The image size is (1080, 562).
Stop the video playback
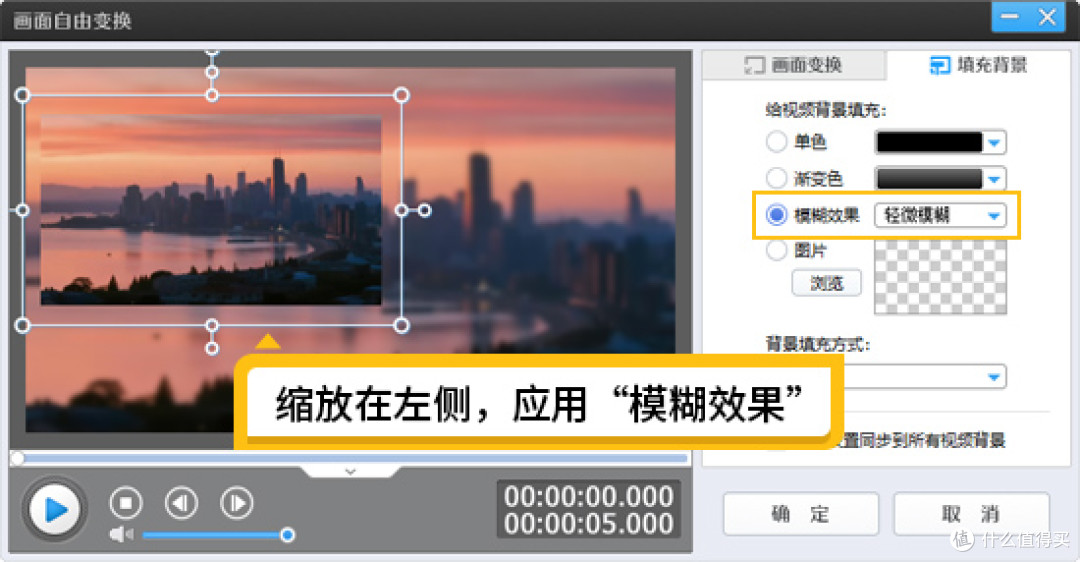[126, 503]
